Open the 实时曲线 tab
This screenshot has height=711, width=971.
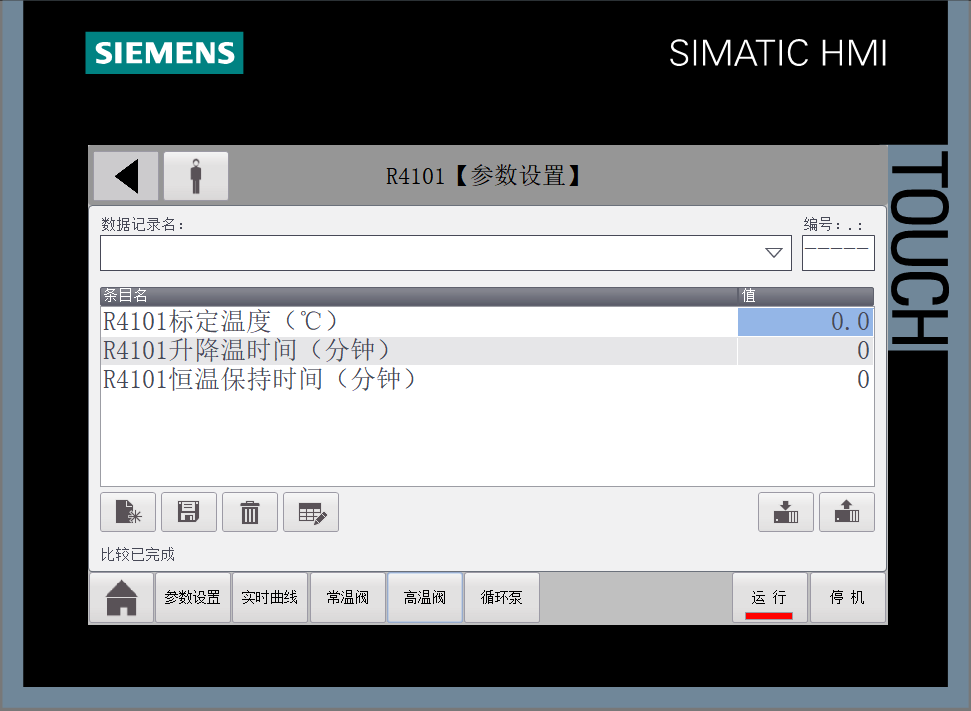coord(269,598)
